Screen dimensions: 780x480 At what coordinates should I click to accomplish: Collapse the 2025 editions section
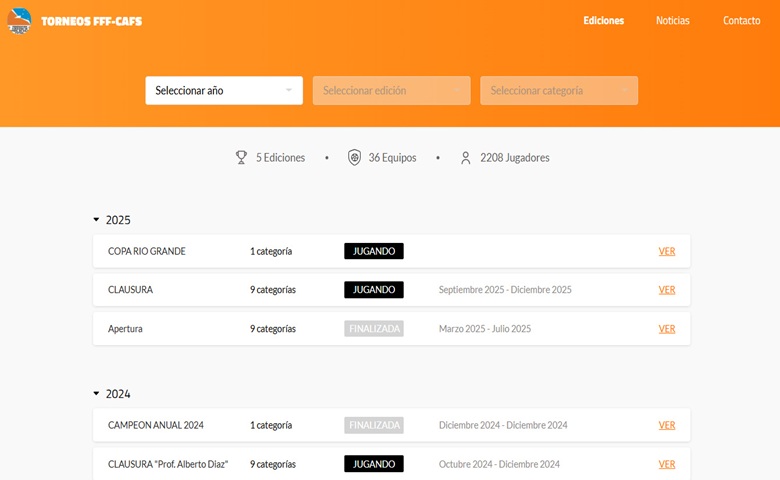tap(97, 220)
